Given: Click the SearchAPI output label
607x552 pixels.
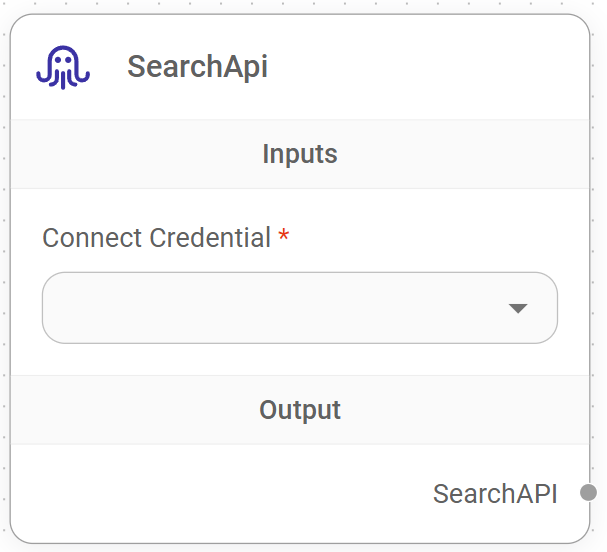Looking at the screenshot, I should pyautogui.click(x=495, y=493).
